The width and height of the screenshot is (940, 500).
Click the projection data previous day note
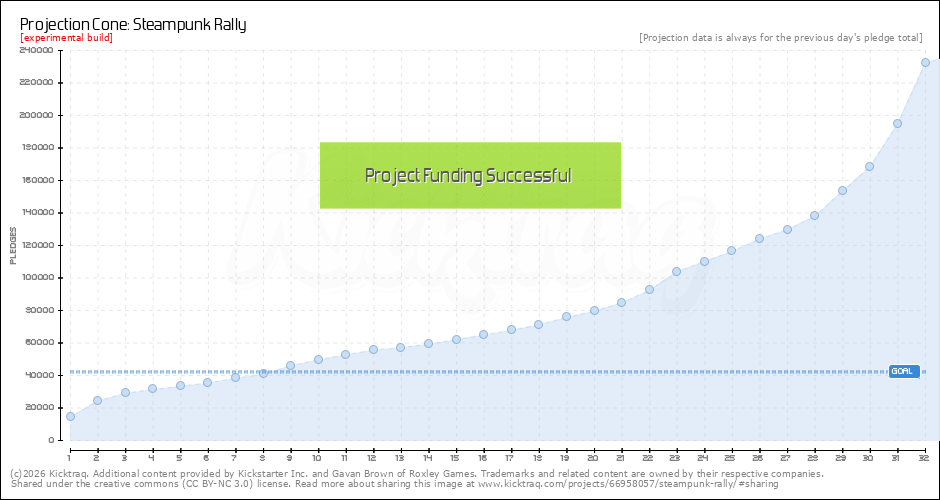click(x=780, y=38)
